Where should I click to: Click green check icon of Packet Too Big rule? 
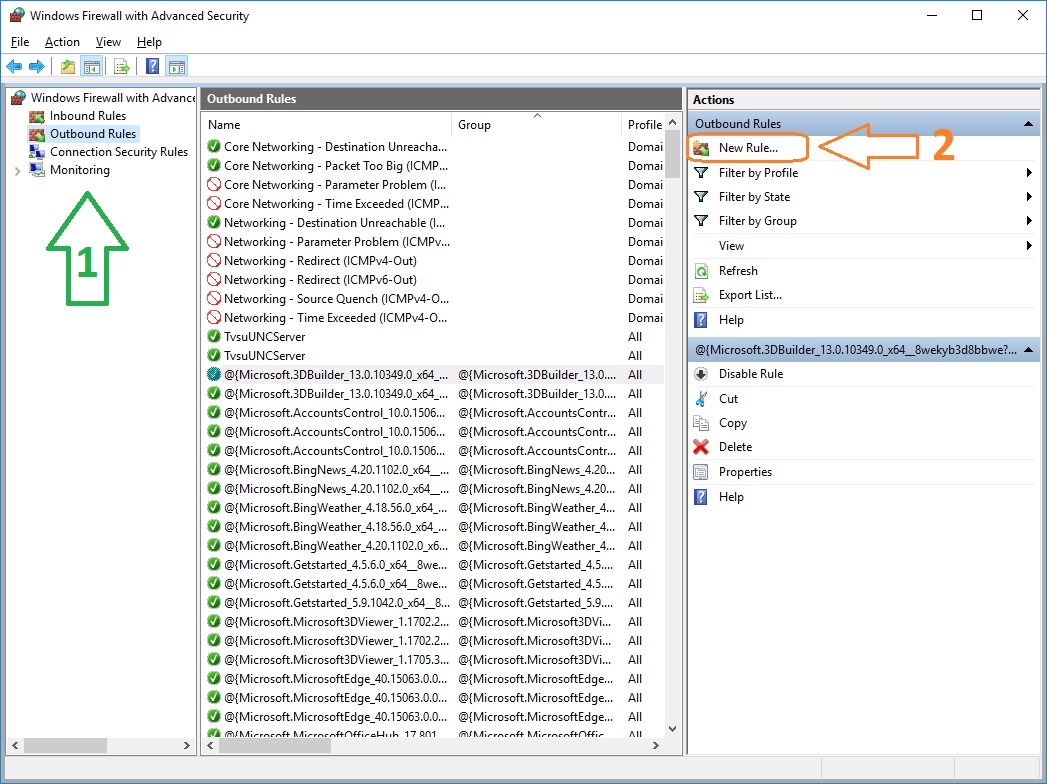214,165
